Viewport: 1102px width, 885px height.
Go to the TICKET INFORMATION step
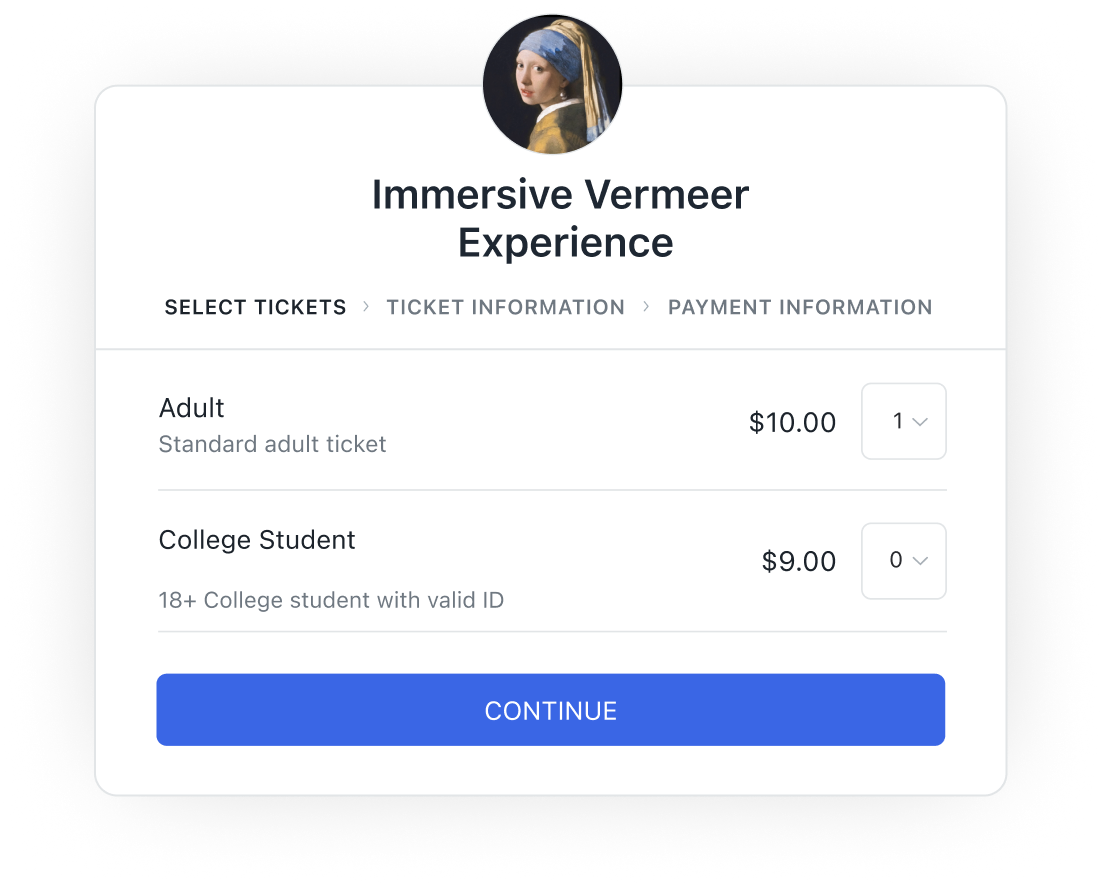pyautogui.click(x=505, y=307)
